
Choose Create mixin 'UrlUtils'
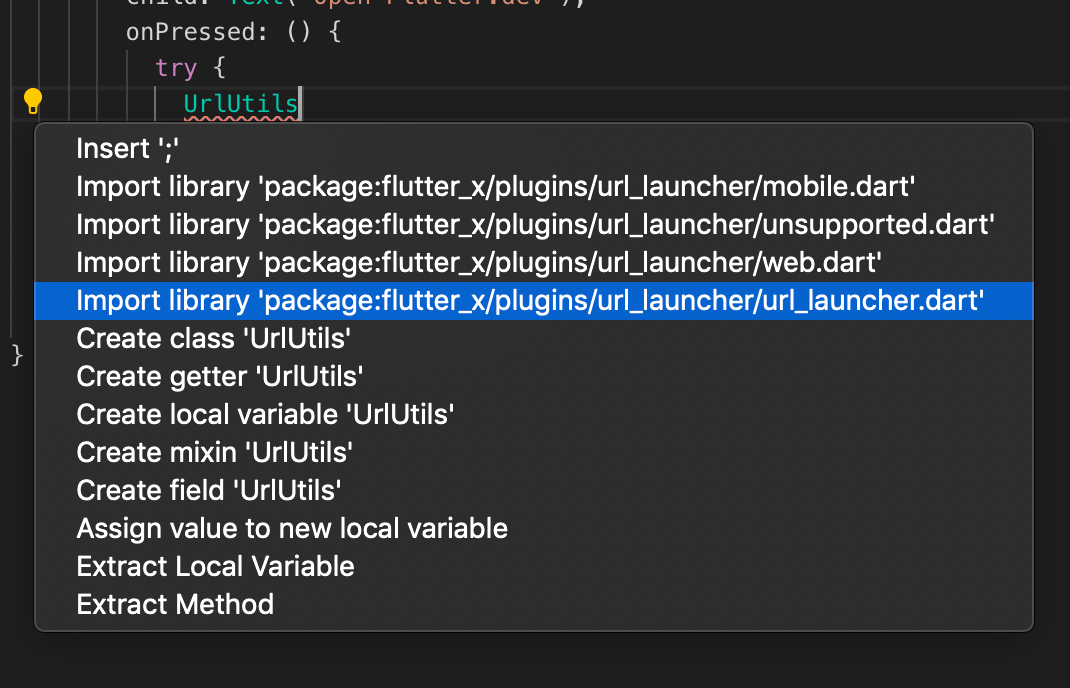534,453
